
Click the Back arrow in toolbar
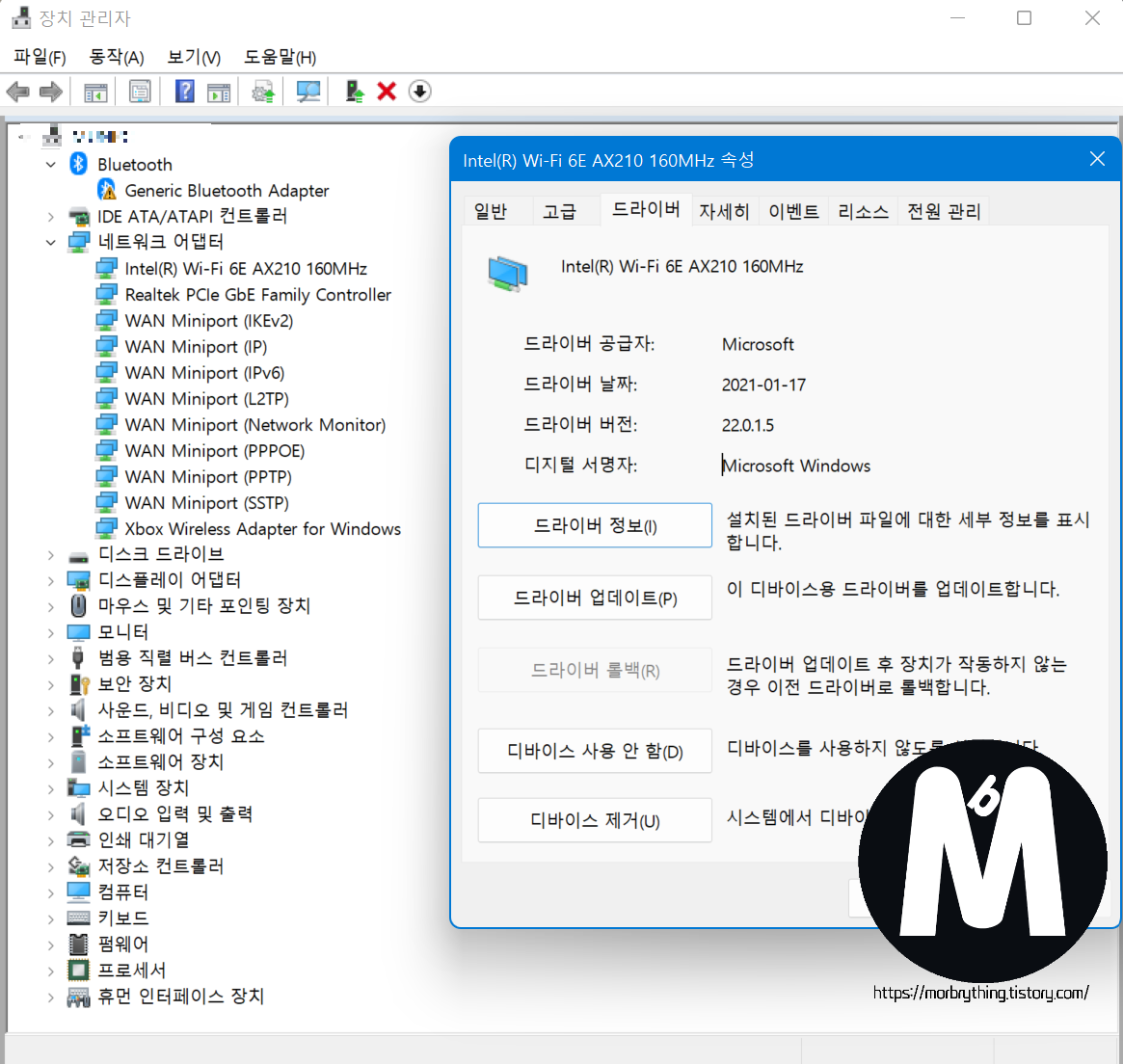pyautogui.click(x=17, y=92)
